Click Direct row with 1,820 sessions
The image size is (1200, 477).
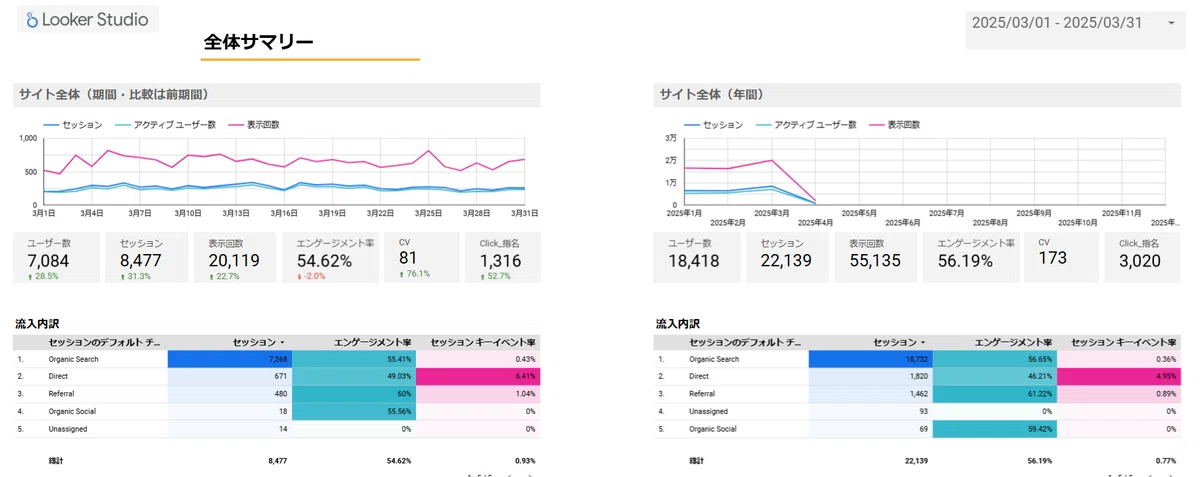point(918,376)
